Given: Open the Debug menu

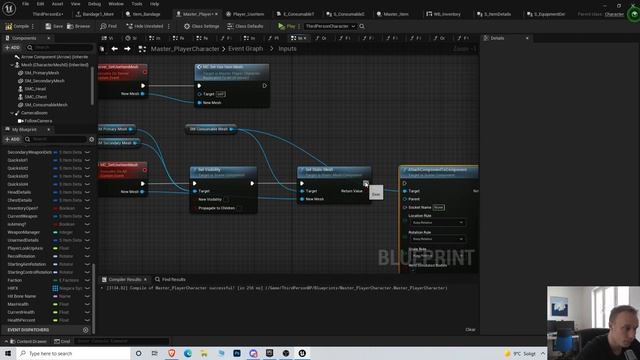Looking at the screenshot, I should point(94,4).
